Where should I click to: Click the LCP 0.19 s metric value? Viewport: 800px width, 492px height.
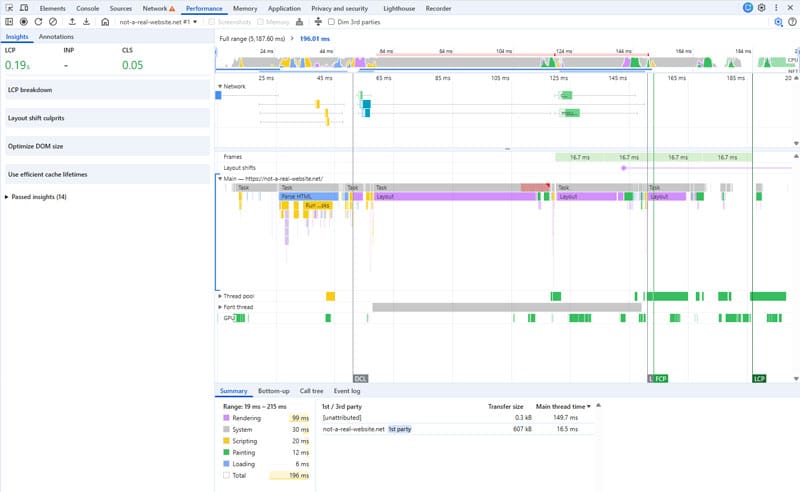coord(17,65)
